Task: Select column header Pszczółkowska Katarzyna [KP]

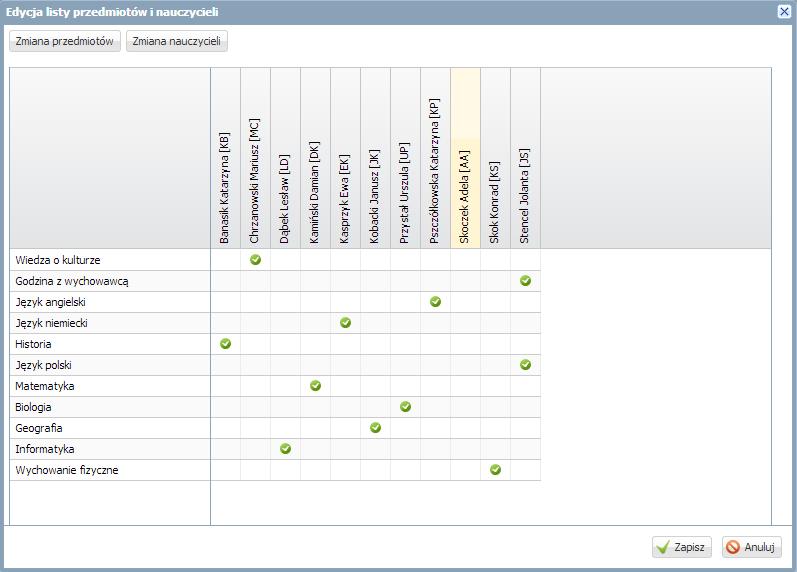Action: pos(436,158)
